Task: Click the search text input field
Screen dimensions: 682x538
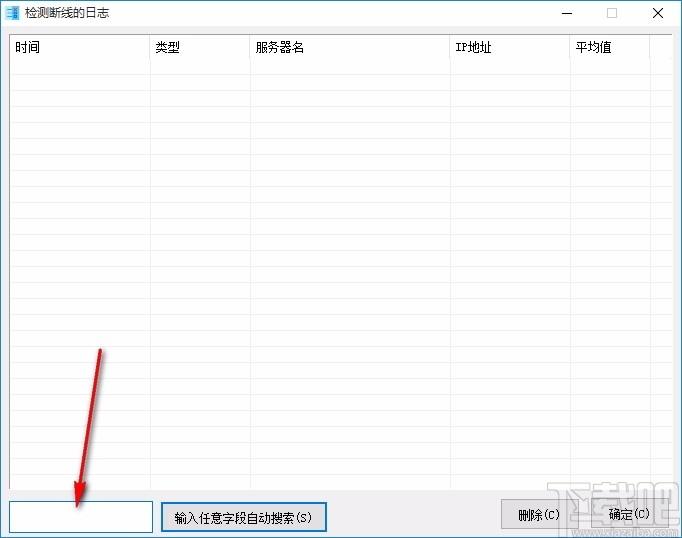Action: [81, 517]
